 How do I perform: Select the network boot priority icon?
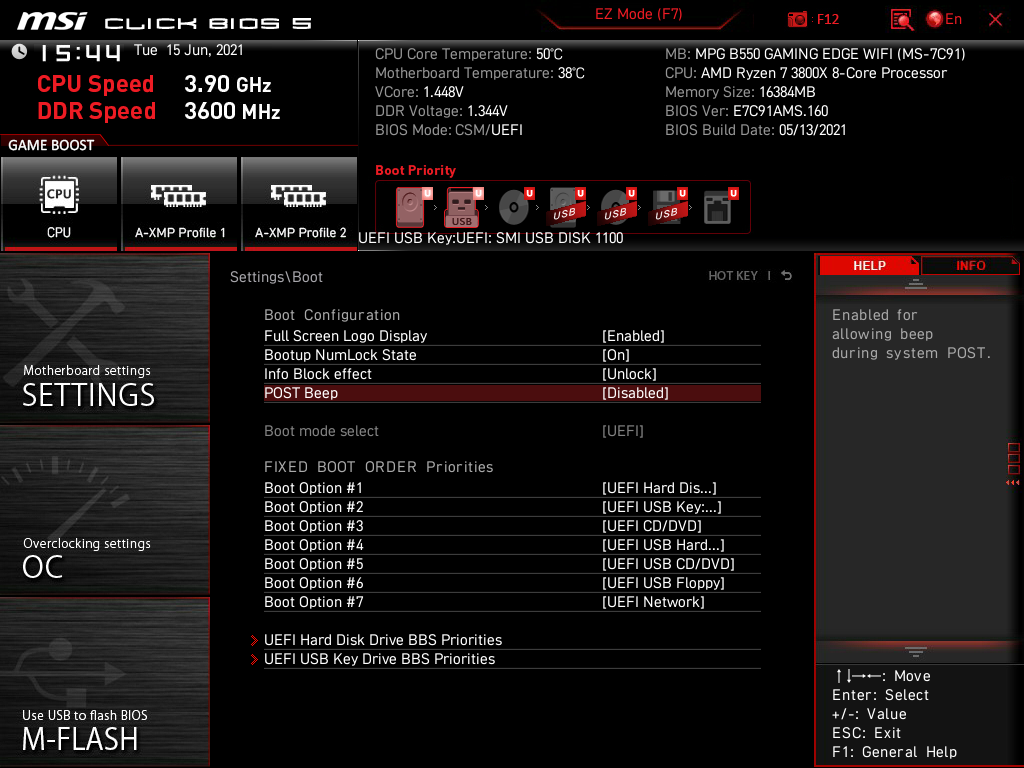720,207
